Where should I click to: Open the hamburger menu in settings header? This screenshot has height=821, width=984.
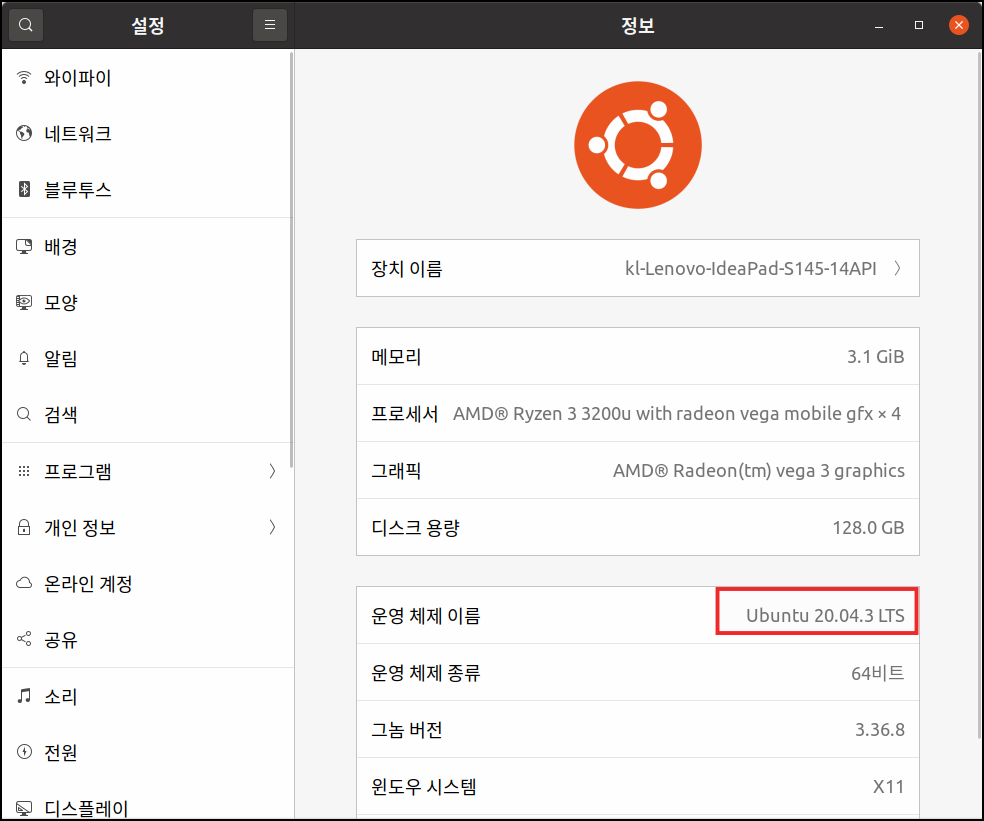coord(270,25)
